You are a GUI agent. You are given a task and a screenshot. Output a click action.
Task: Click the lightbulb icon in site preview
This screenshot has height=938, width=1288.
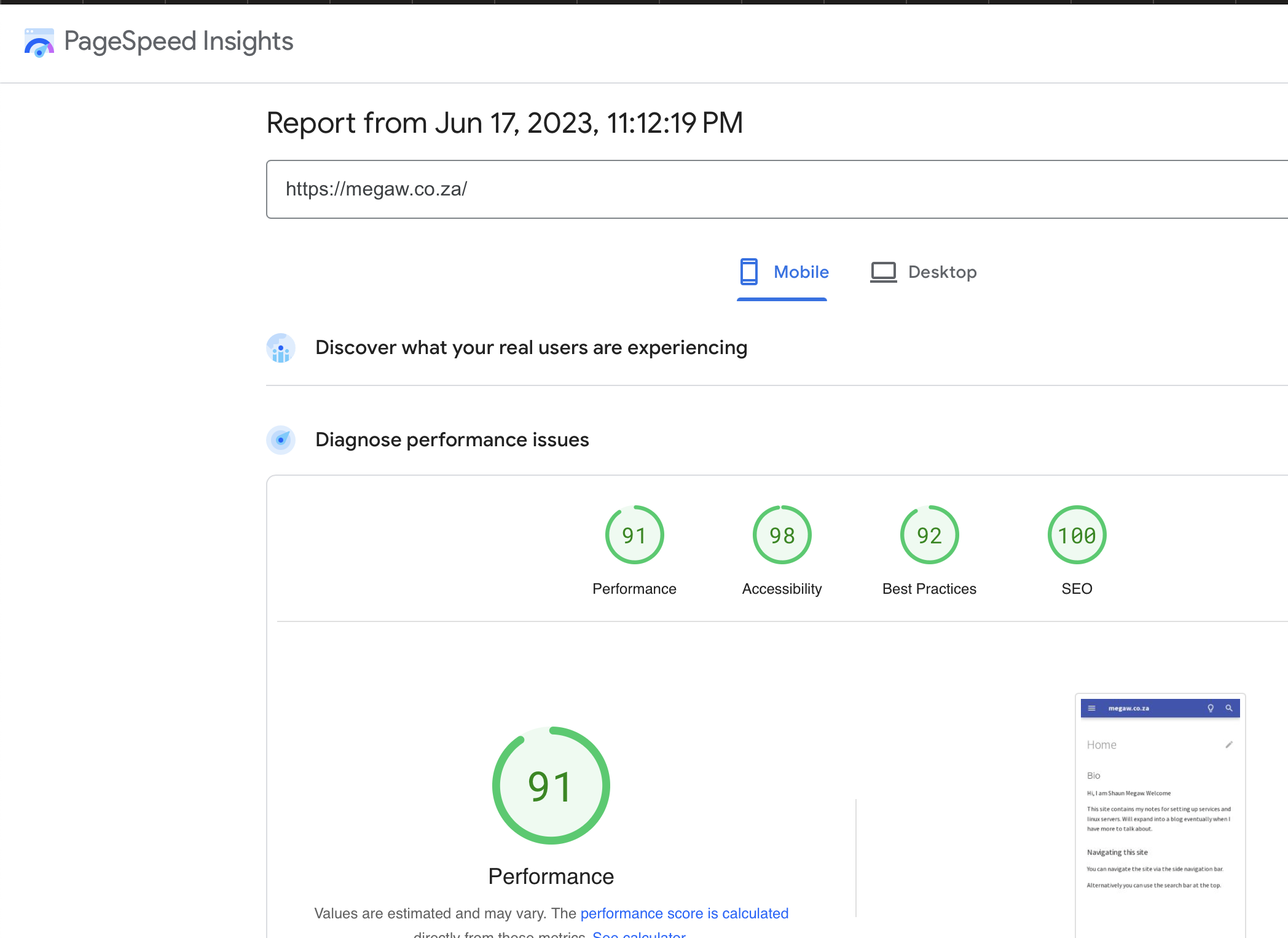(x=1211, y=708)
